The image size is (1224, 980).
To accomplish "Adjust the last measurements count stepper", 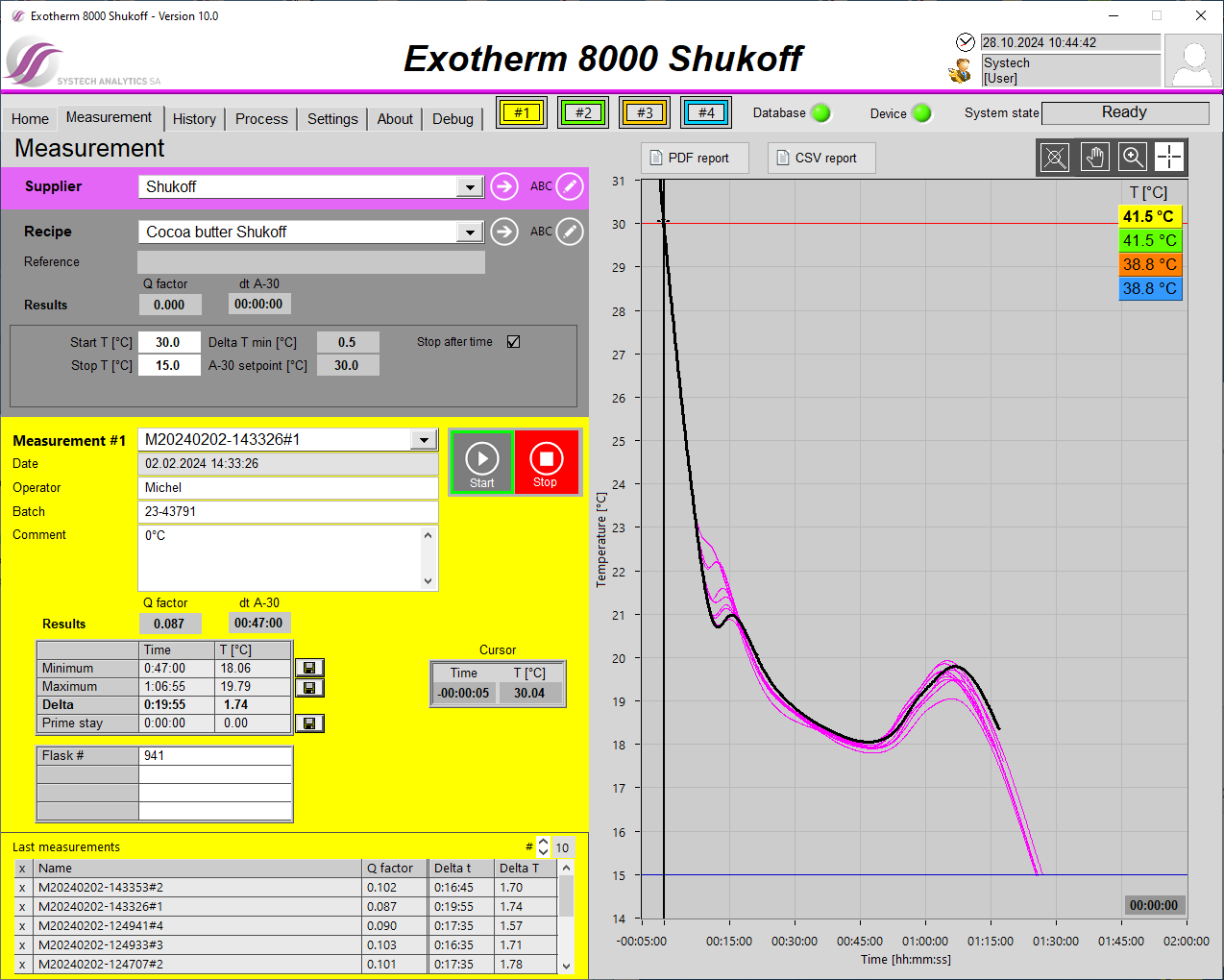I will (544, 847).
